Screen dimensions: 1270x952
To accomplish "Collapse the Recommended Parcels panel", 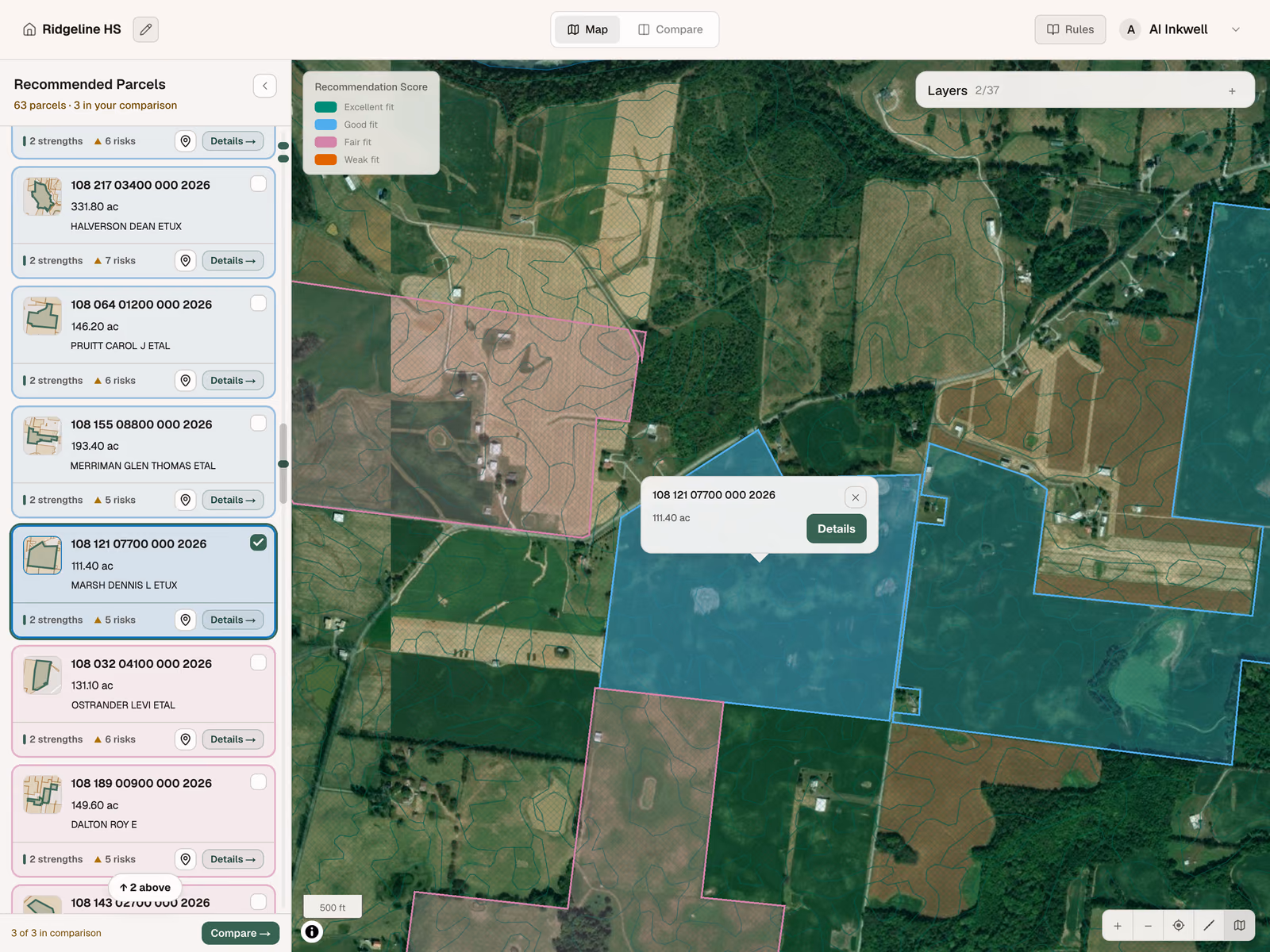I will click(265, 86).
